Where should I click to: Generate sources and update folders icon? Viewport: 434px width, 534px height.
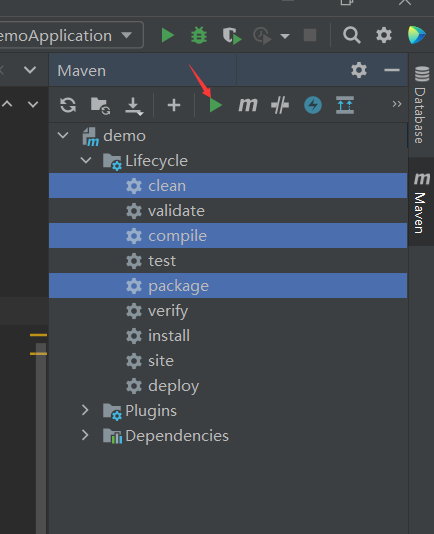tap(100, 106)
